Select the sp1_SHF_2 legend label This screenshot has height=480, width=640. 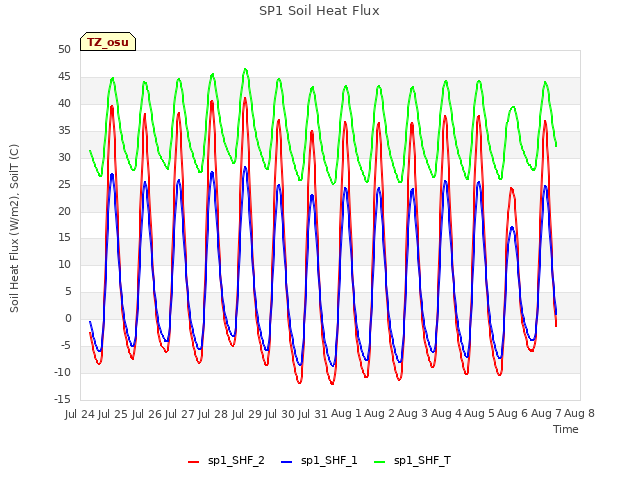point(236,461)
